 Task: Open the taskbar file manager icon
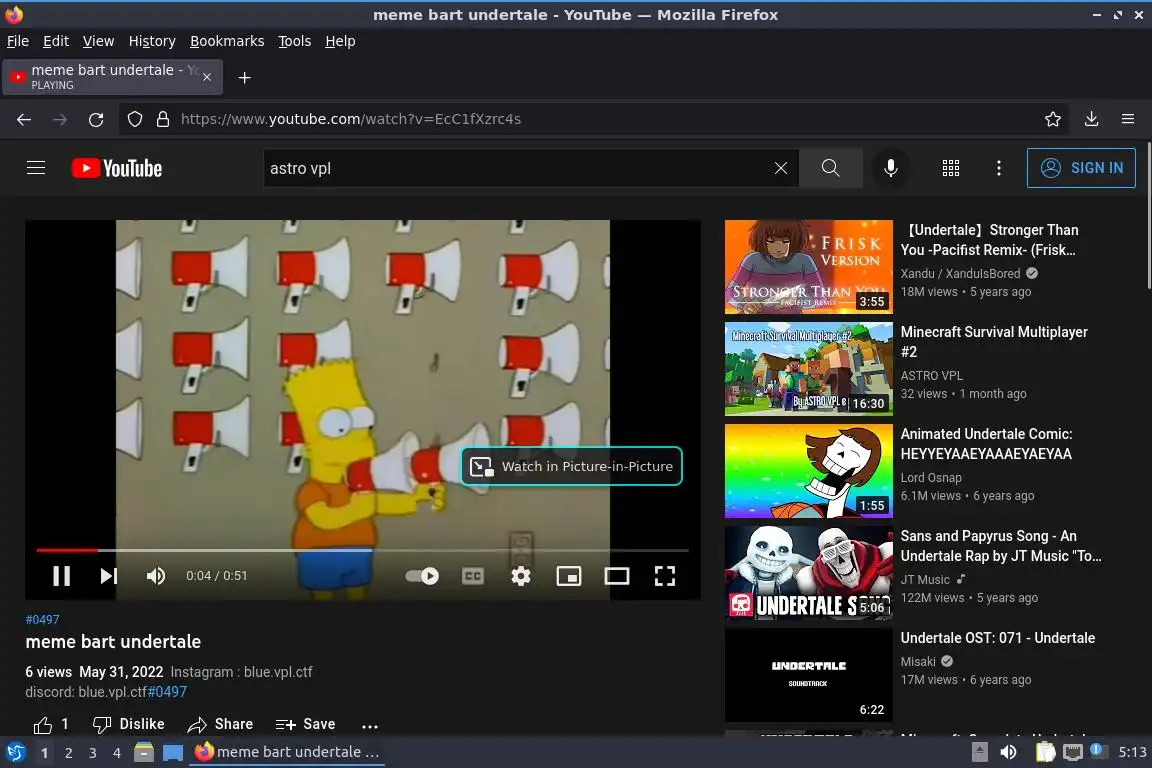[144, 753]
